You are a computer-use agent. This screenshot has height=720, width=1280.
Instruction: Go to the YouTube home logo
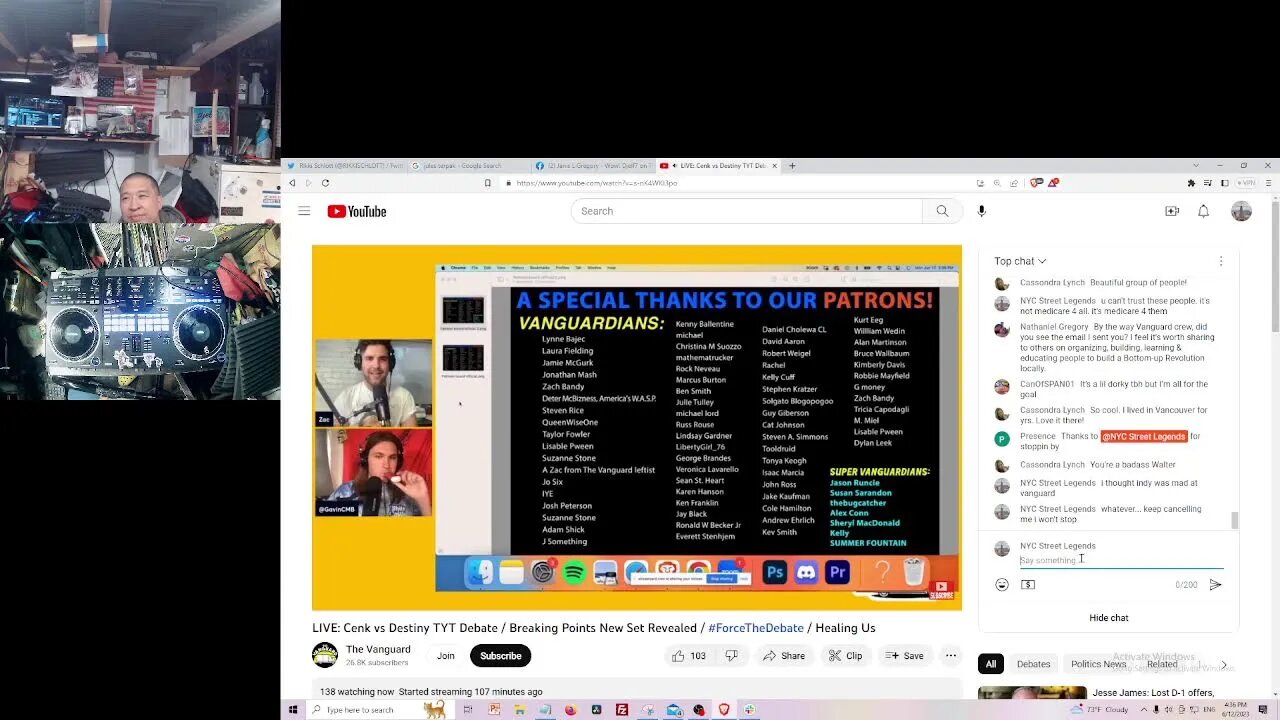tap(356, 211)
